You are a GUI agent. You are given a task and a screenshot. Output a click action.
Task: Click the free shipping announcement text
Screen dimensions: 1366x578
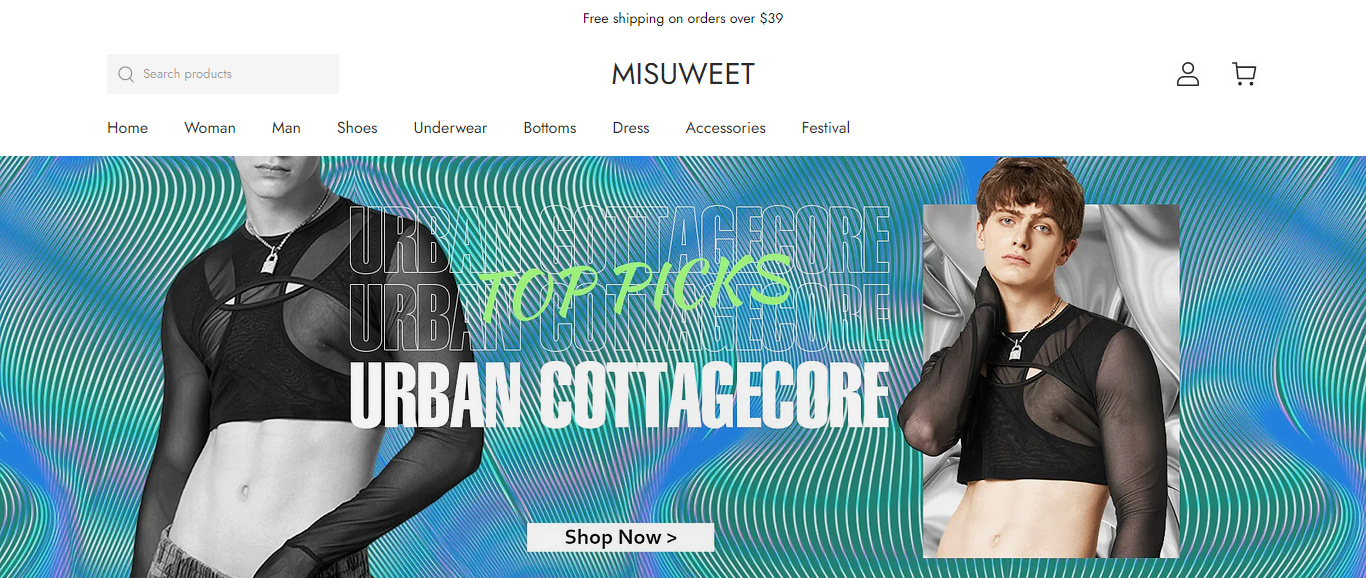(683, 18)
